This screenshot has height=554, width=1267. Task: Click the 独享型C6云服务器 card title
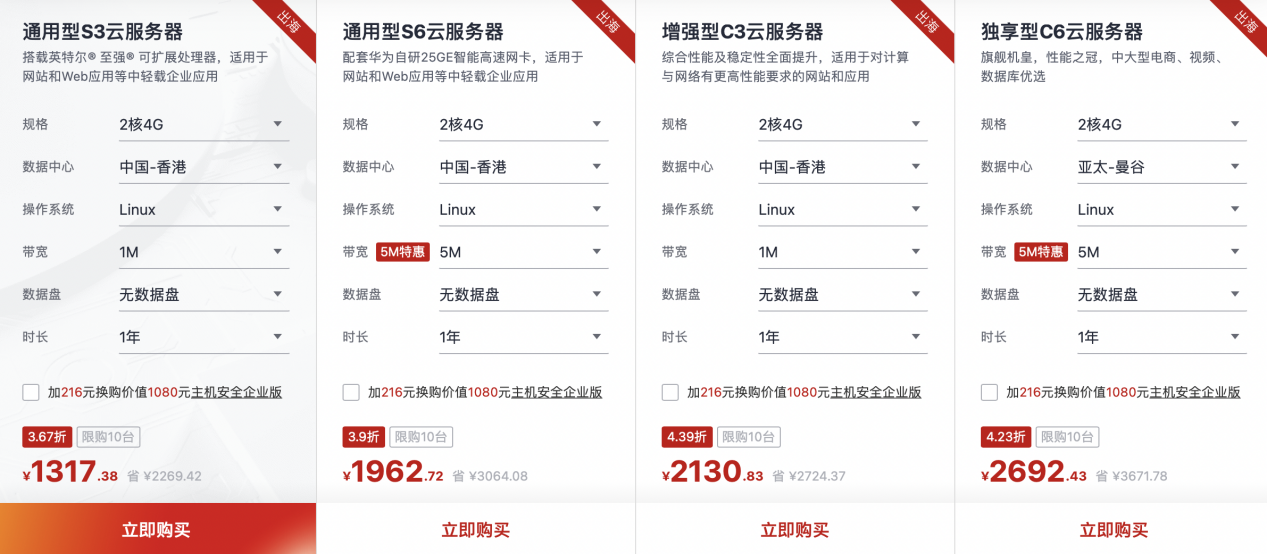[1062, 32]
